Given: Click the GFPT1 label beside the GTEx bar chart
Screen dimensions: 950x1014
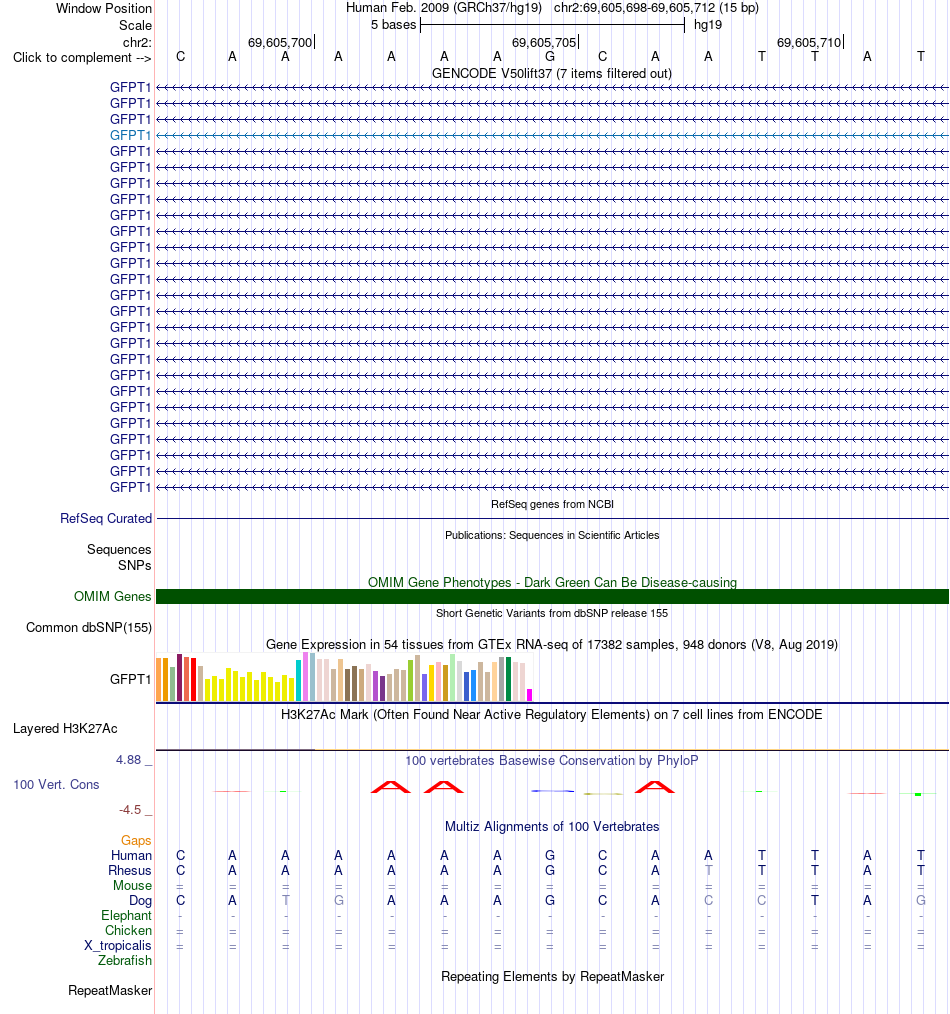Looking at the screenshot, I should pos(130,679).
